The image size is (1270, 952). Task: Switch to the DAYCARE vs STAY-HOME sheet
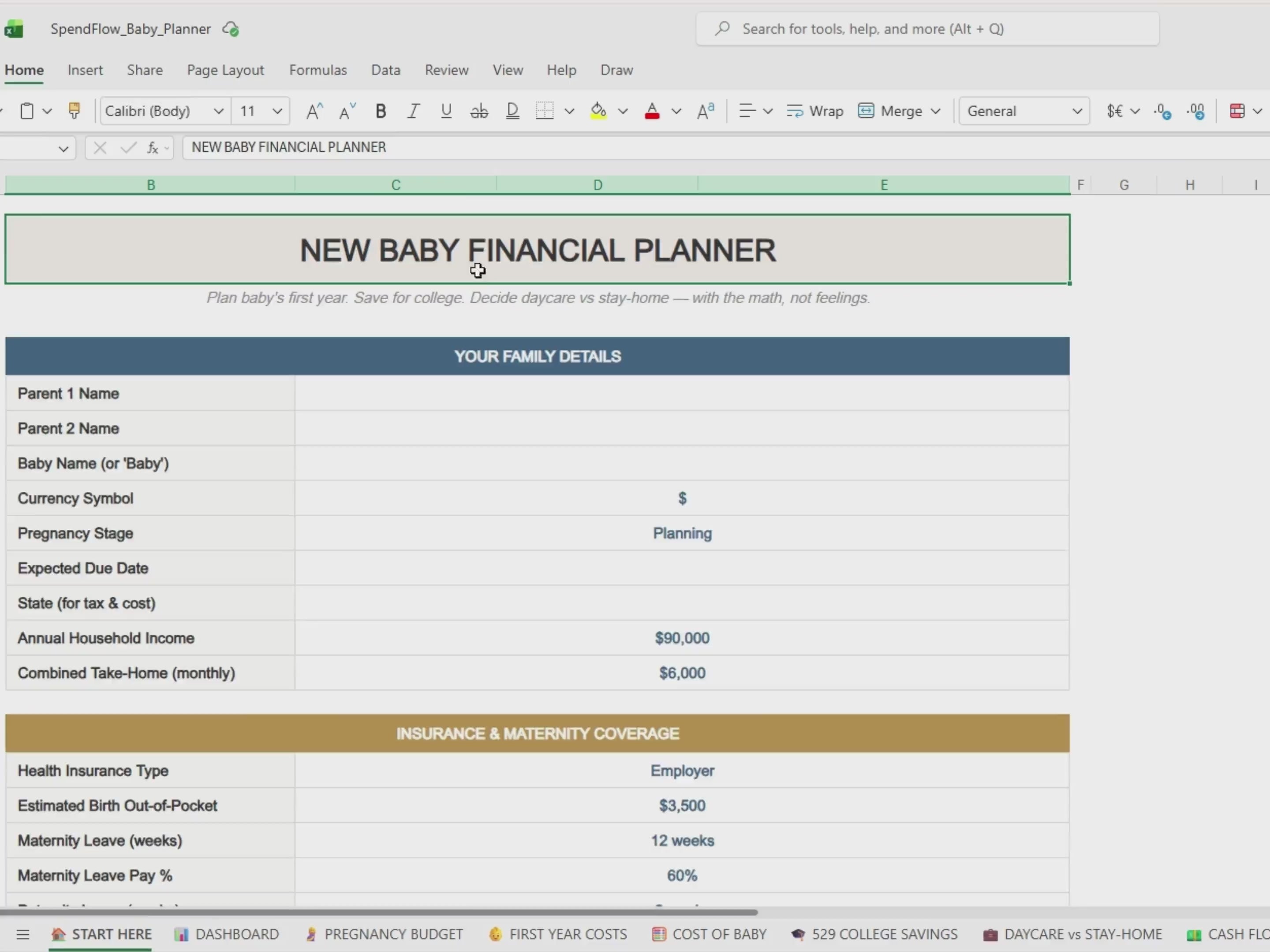1072,935
